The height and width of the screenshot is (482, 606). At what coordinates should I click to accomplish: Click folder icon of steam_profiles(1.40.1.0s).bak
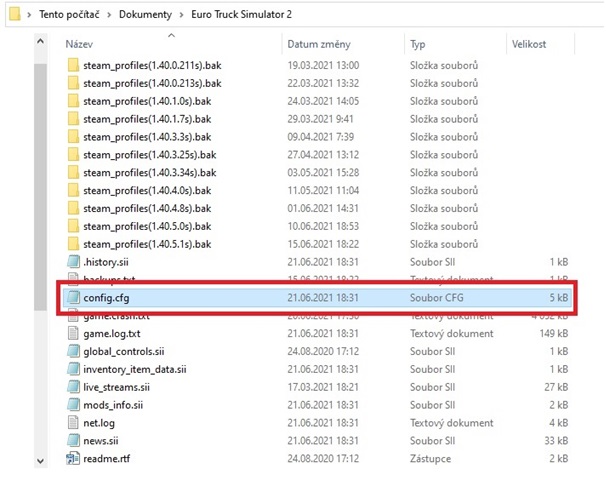tap(73, 101)
